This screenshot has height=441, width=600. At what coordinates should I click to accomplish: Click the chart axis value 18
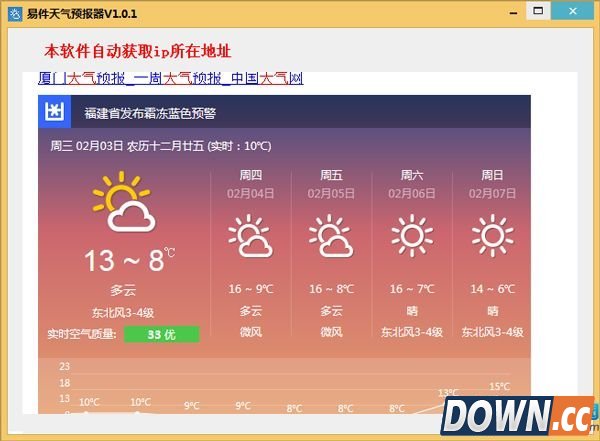click(65, 383)
